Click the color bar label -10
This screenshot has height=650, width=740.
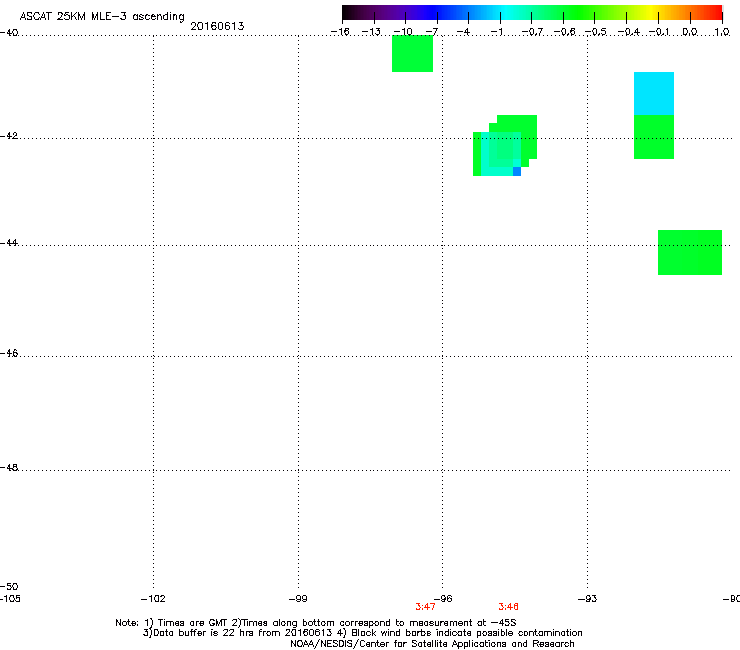click(403, 32)
